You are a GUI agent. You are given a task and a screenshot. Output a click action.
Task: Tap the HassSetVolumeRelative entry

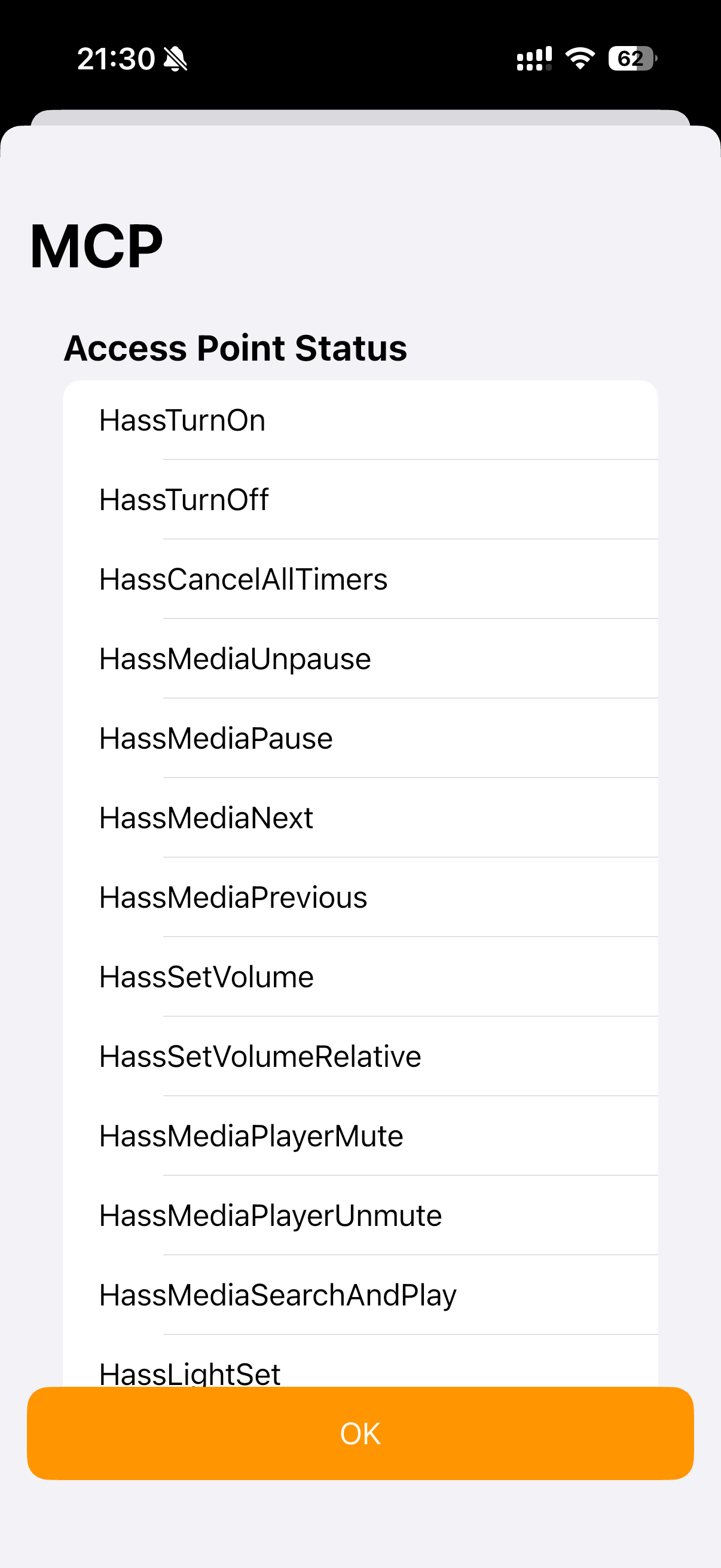click(360, 1057)
